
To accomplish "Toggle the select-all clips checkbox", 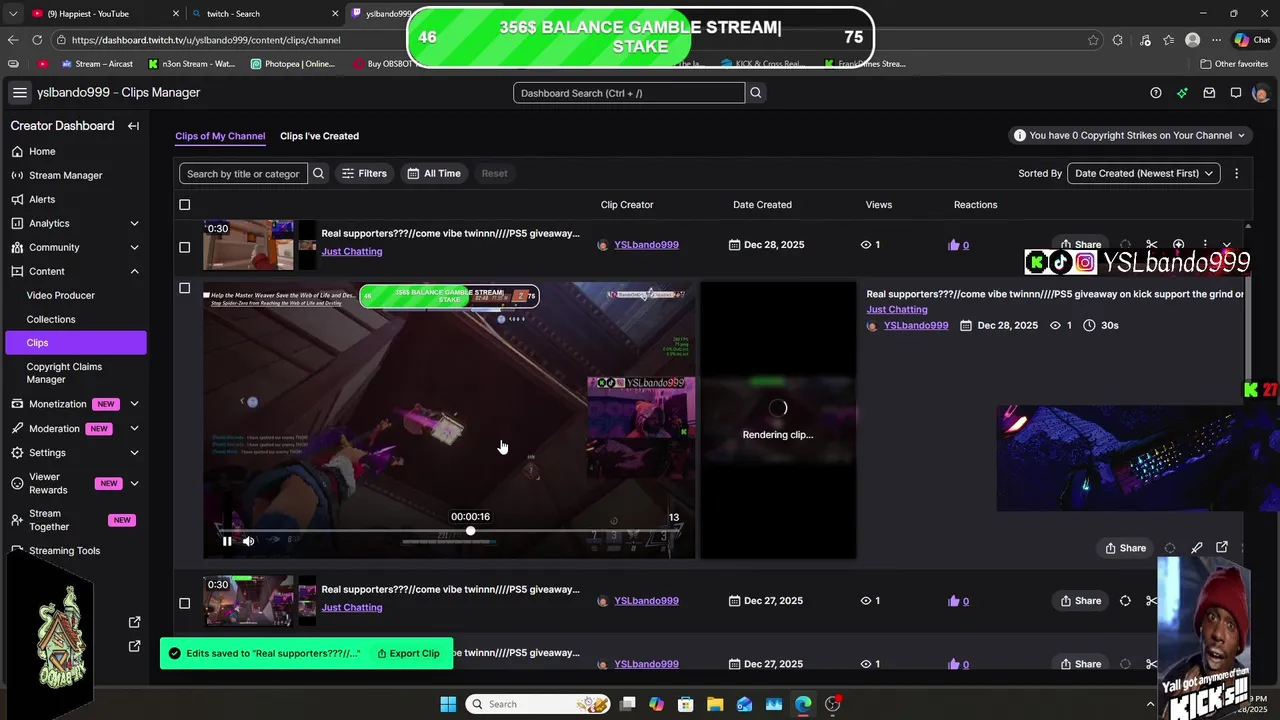I will pyautogui.click(x=184, y=205).
